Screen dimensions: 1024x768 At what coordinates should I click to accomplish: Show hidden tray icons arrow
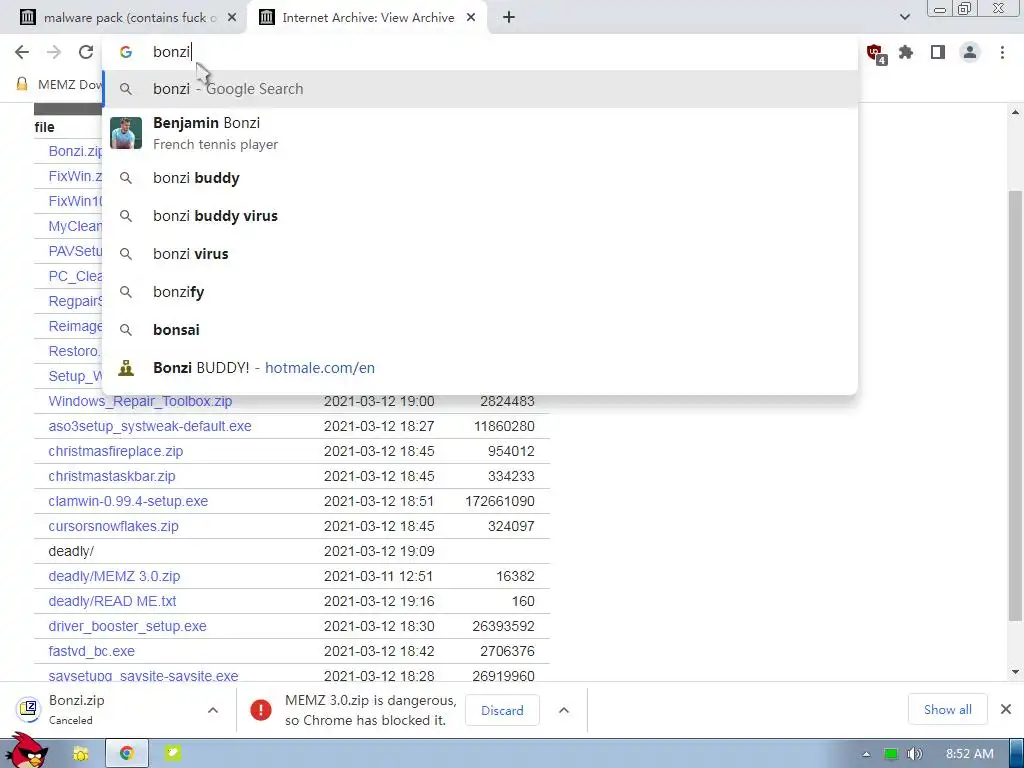coord(867,754)
